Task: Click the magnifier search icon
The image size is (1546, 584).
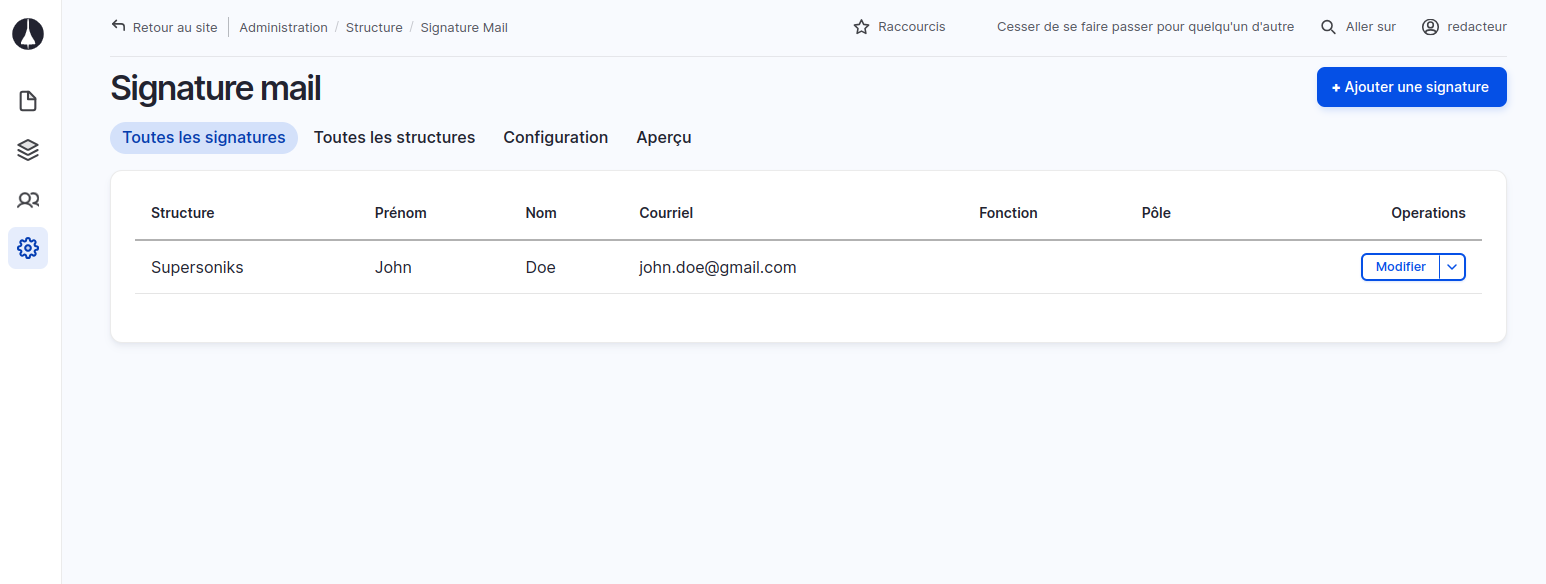Action: pyautogui.click(x=1328, y=27)
